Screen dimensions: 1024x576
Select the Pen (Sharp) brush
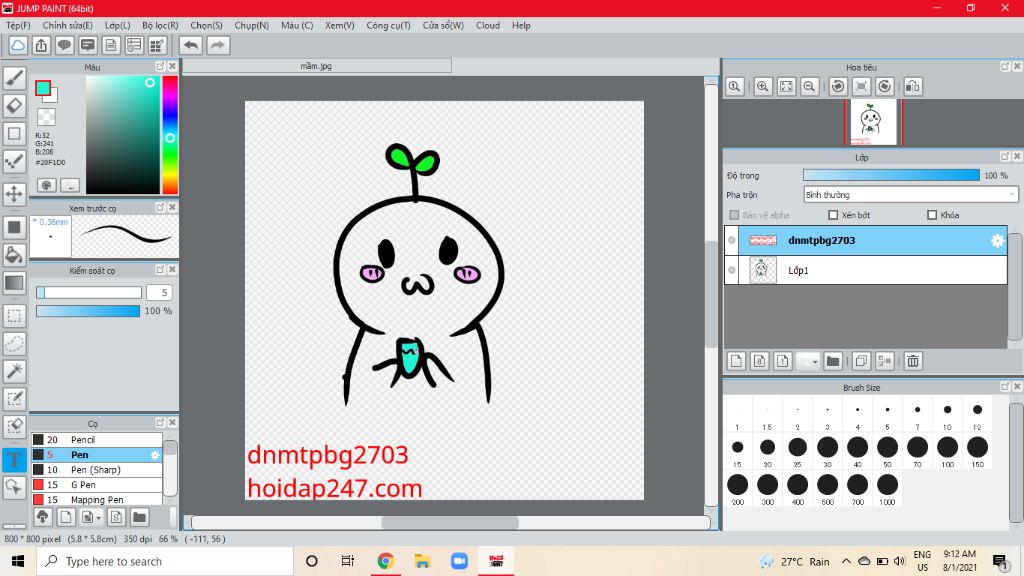97,470
